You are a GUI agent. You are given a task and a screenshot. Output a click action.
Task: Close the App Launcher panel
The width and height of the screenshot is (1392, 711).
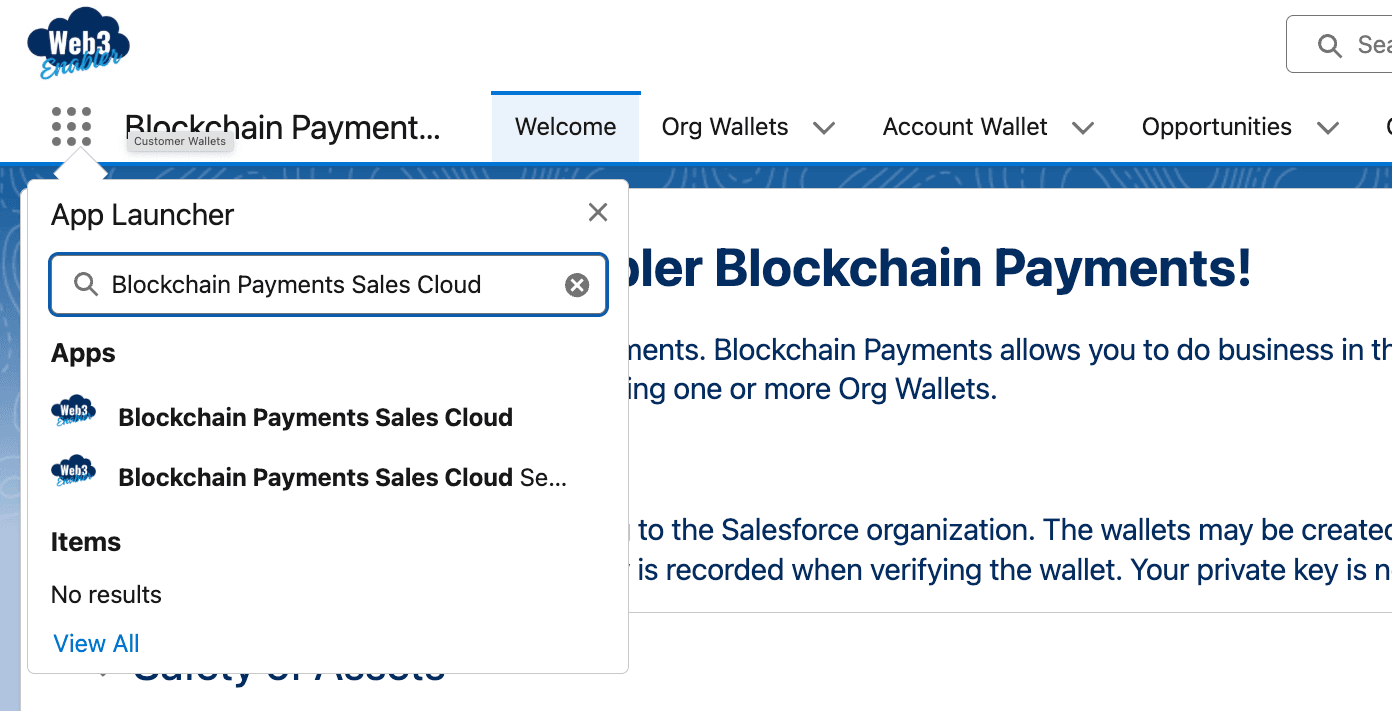point(598,212)
